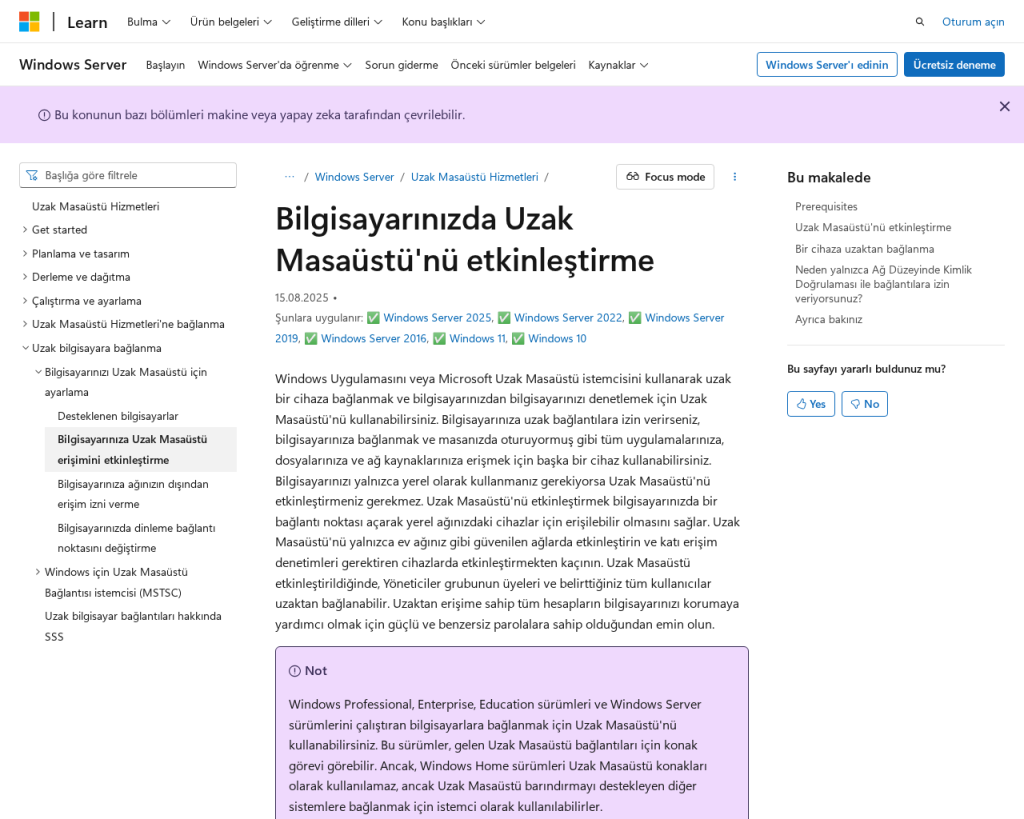Expand Get started tree node
The height and width of the screenshot is (819, 1024).
pyautogui.click(x=25, y=230)
